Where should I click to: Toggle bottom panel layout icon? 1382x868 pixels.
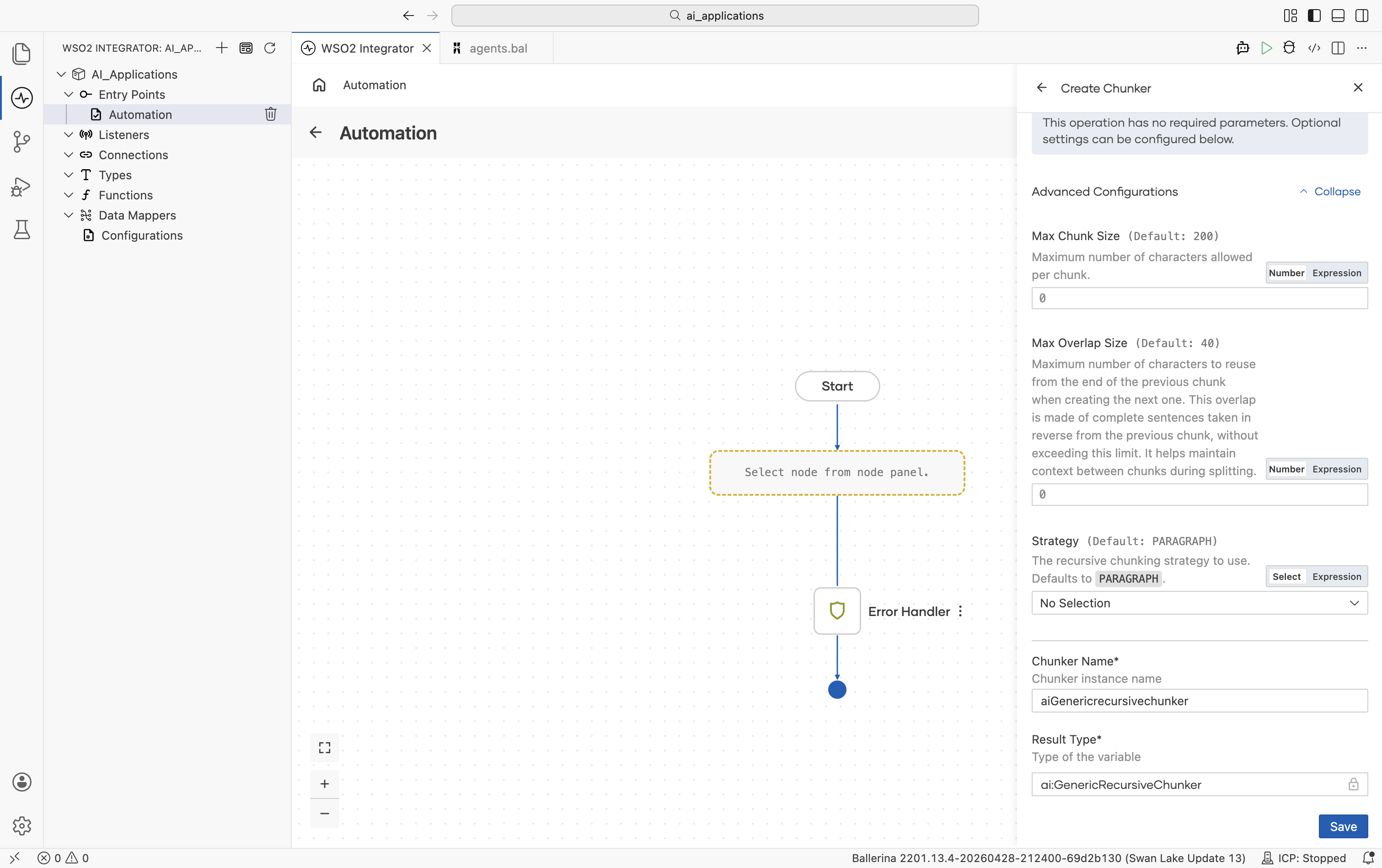[x=1338, y=16]
